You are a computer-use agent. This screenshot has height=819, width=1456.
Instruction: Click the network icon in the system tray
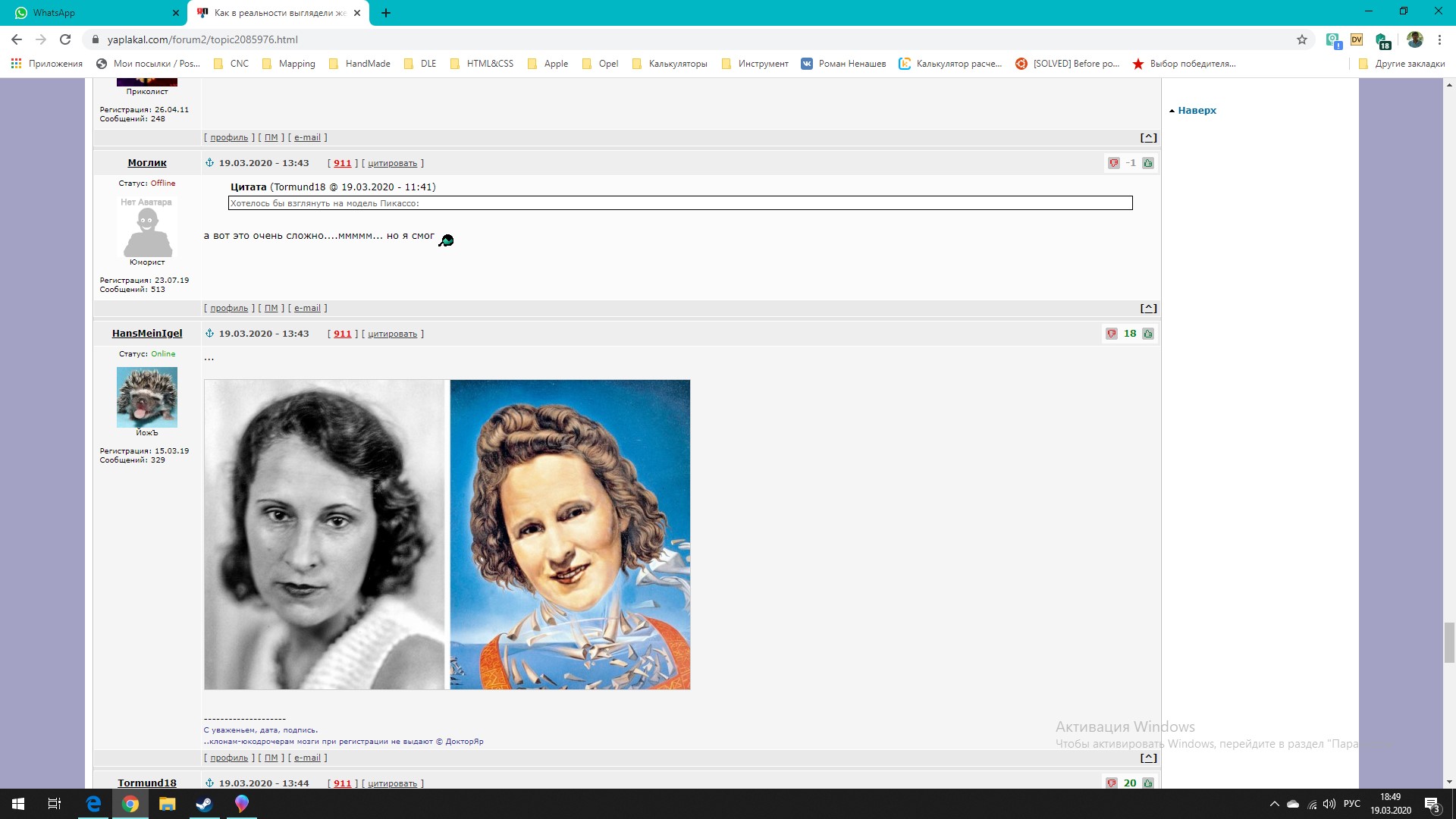point(1313,804)
